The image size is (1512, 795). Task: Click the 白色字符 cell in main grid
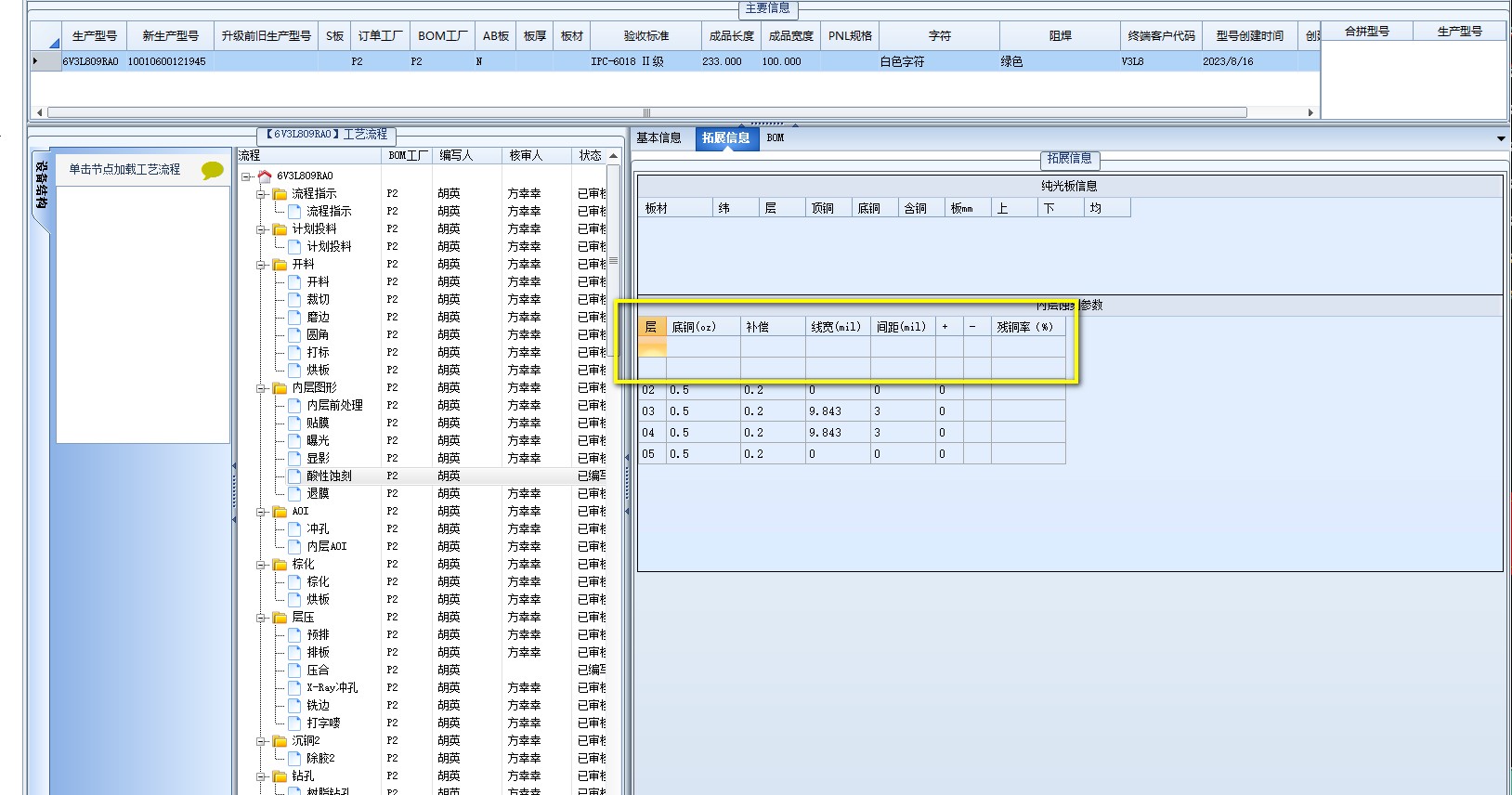click(x=939, y=61)
